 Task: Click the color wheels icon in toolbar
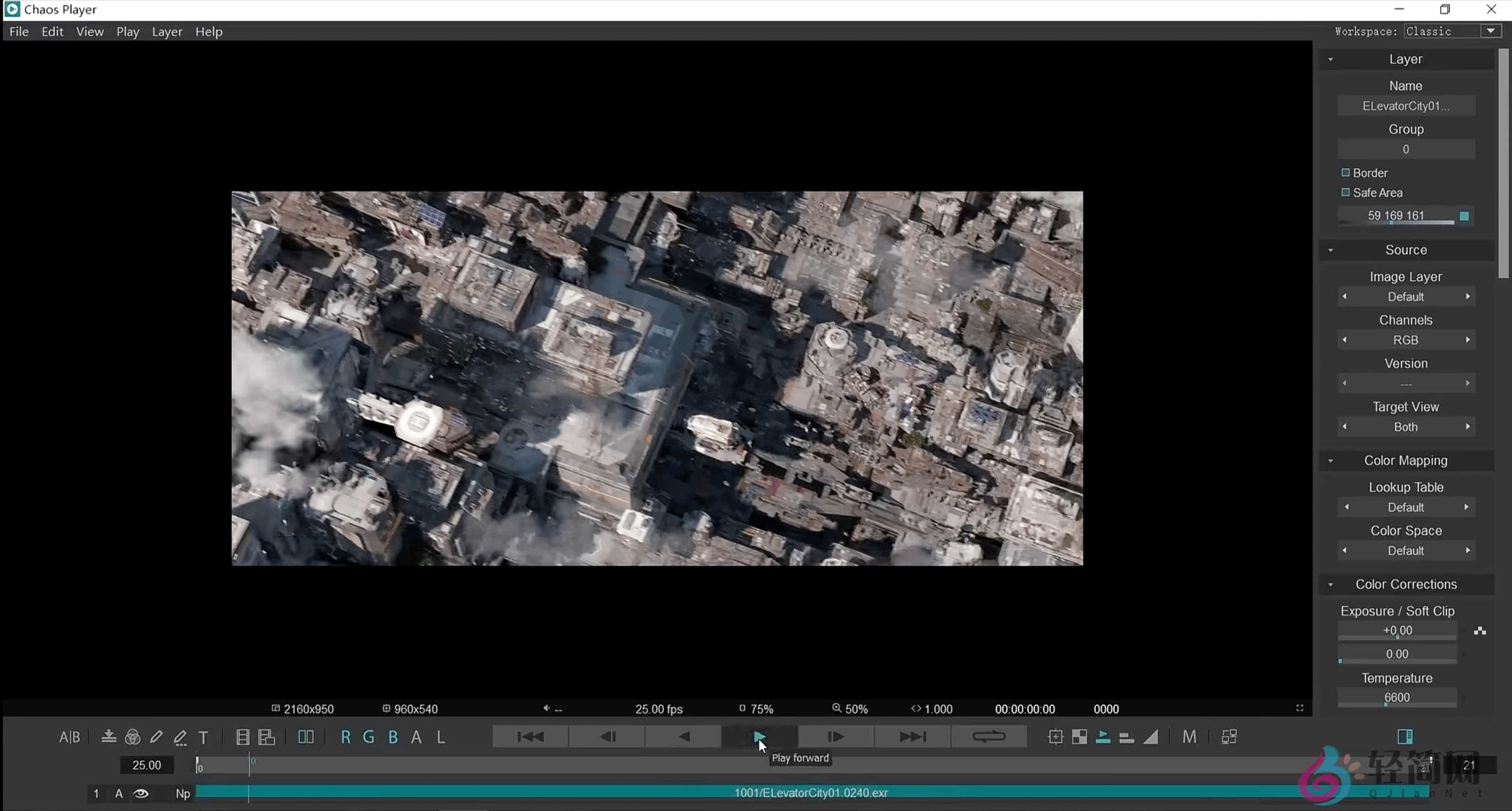(133, 737)
